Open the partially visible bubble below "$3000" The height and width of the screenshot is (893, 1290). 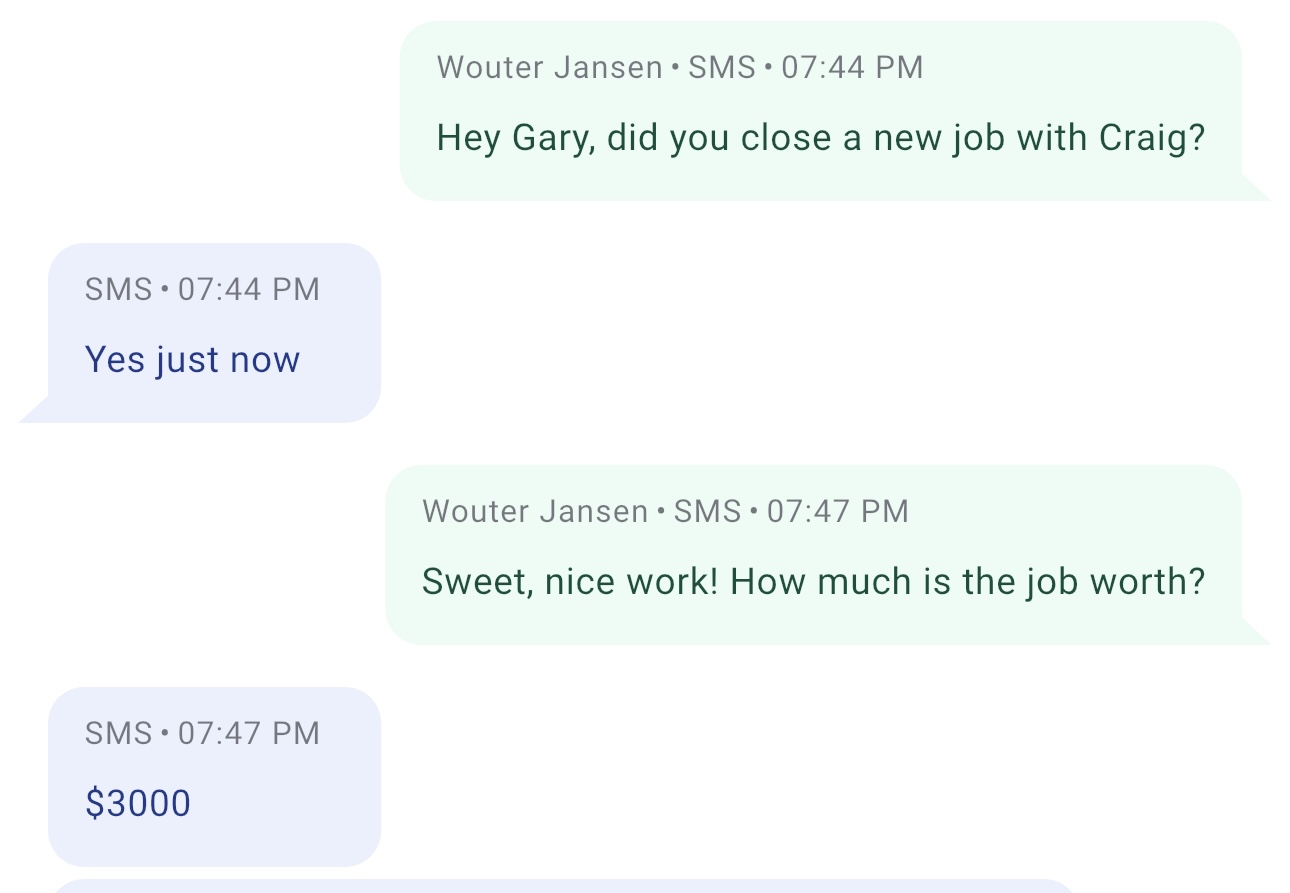point(560,886)
